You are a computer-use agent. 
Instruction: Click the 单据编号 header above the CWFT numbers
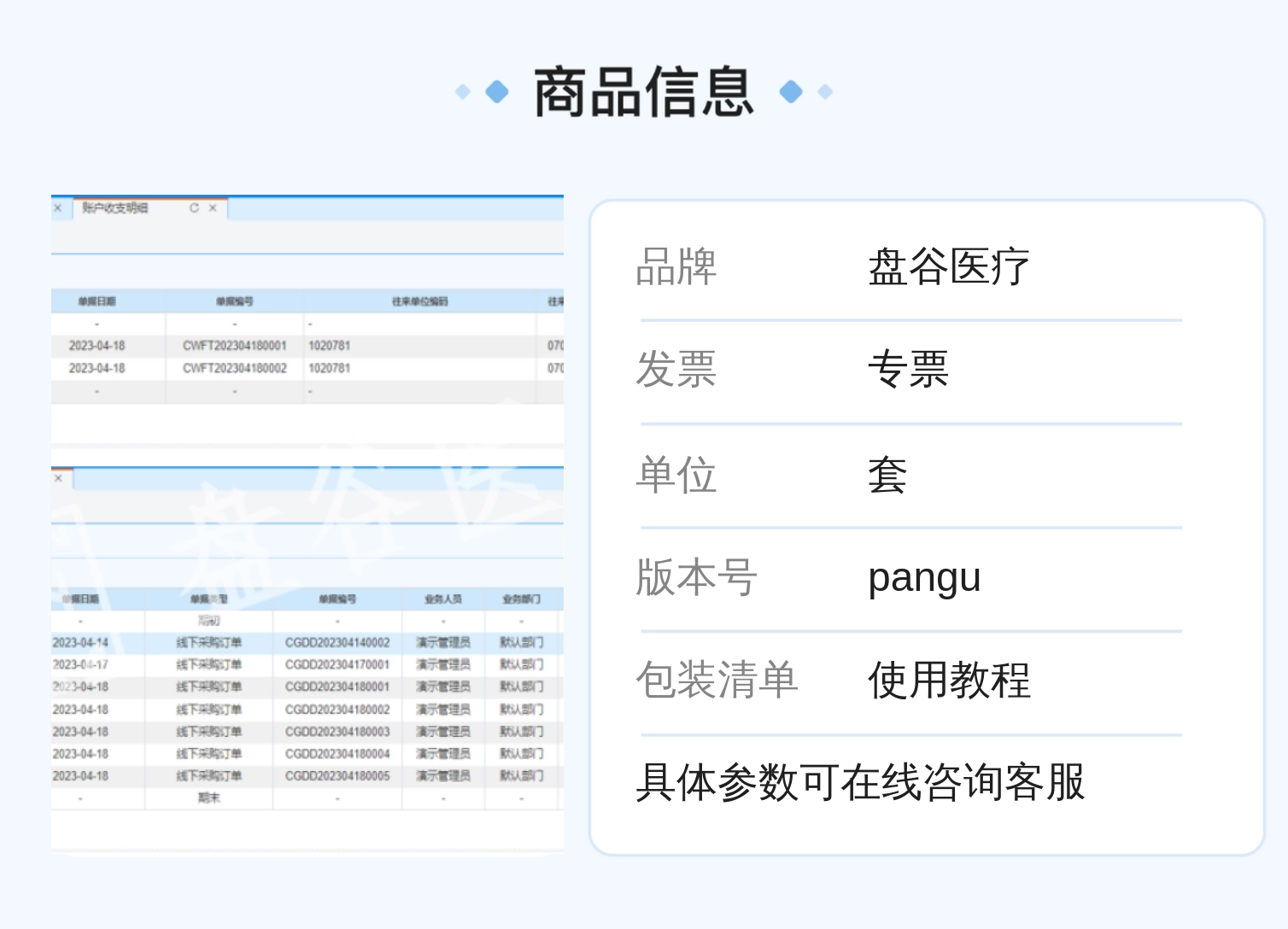click(234, 301)
